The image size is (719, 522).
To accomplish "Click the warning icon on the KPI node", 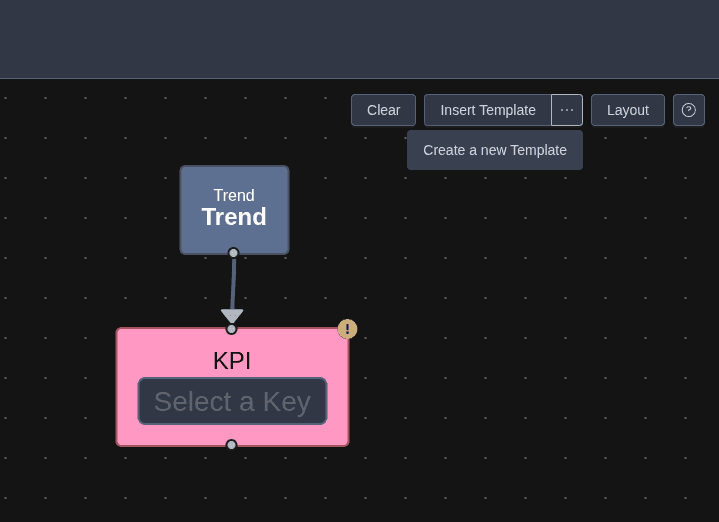I will point(347,329).
